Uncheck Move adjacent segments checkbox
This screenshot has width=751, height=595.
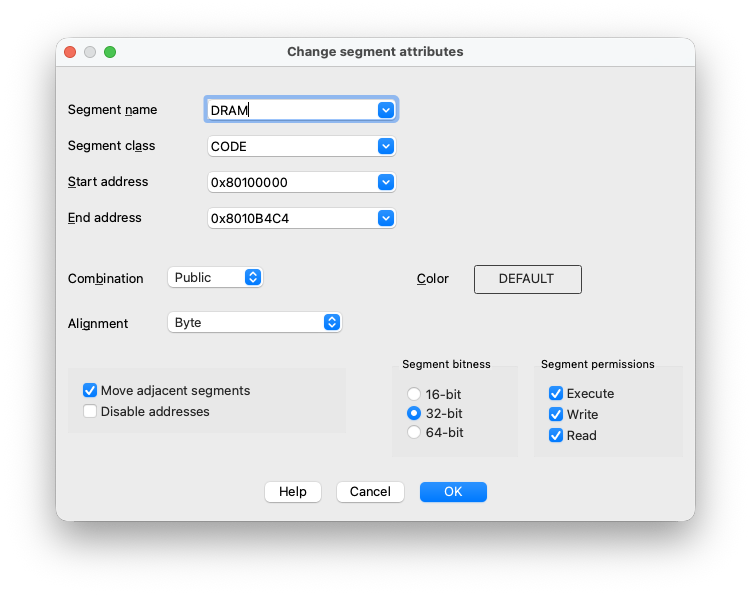(x=90, y=391)
